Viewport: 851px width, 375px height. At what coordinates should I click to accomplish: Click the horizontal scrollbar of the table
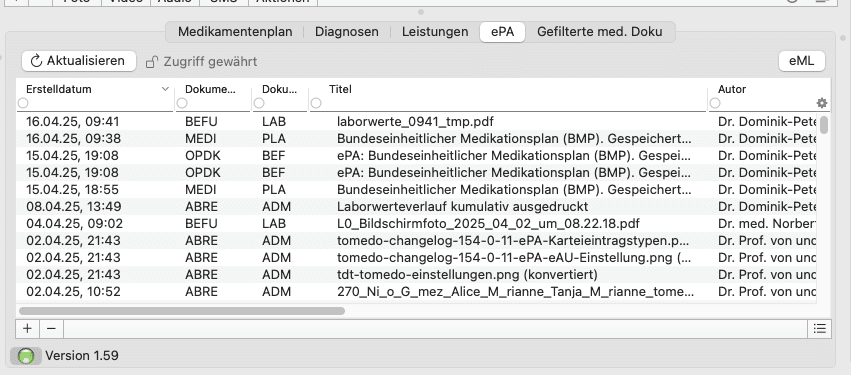(x=182, y=311)
